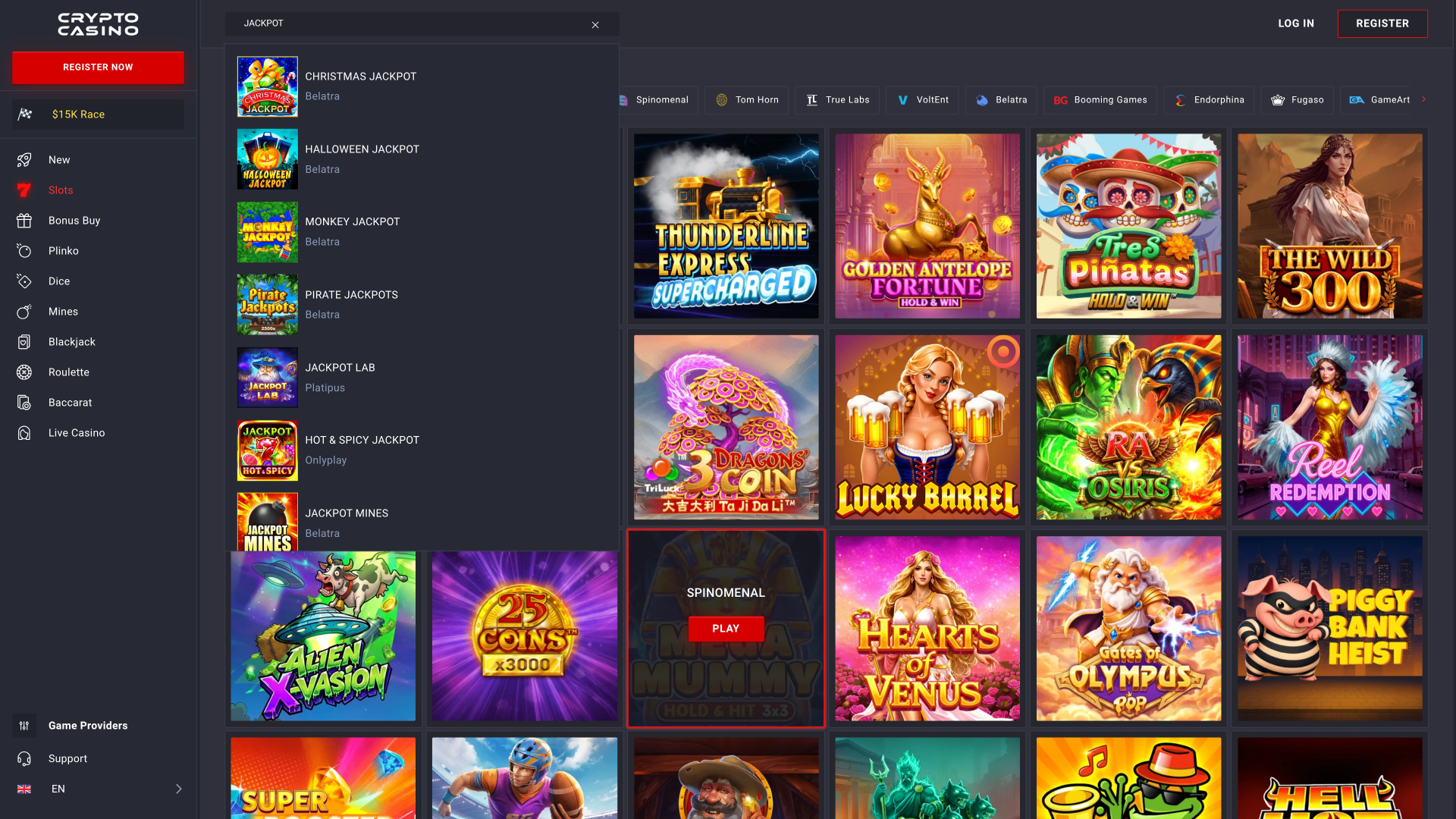Viewport: 1456px width, 819px height.
Task: Click the New rocket icon
Action: pos(24,160)
